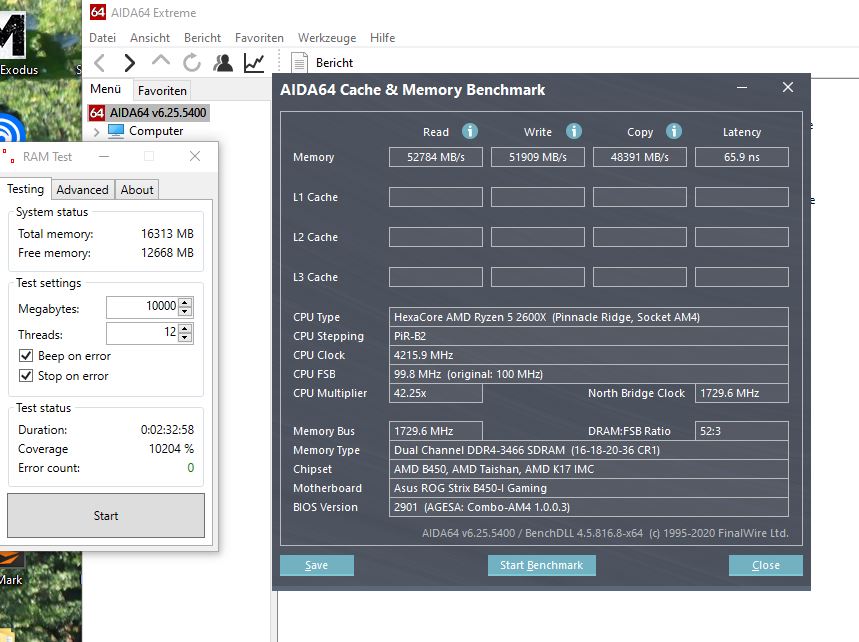
Task: Click the Computer monitor icon in tree
Action: pyautogui.click(x=116, y=131)
